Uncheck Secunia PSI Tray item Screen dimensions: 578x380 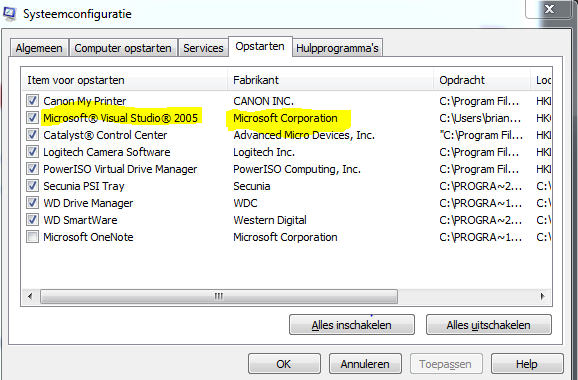pyautogui.click(x=32, y=186)
